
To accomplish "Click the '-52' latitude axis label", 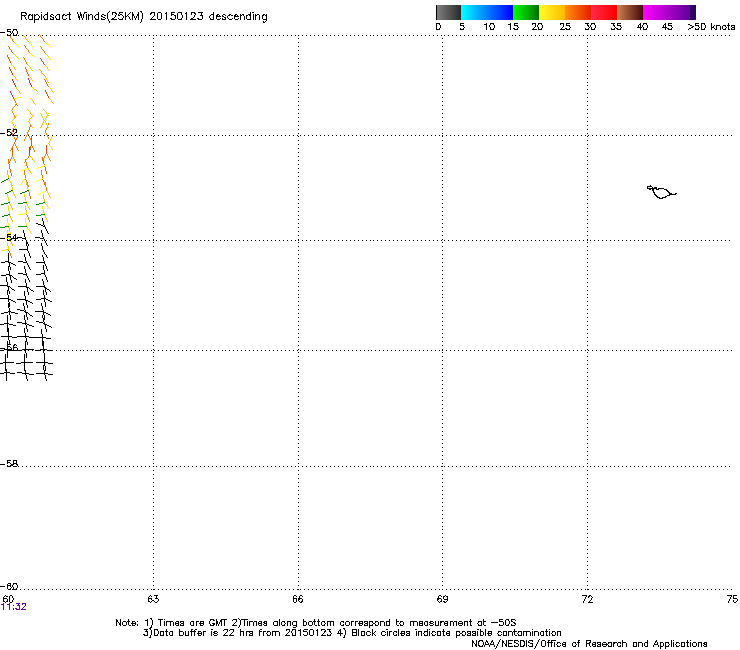I will pyautogui.click(x=9, y=133).
